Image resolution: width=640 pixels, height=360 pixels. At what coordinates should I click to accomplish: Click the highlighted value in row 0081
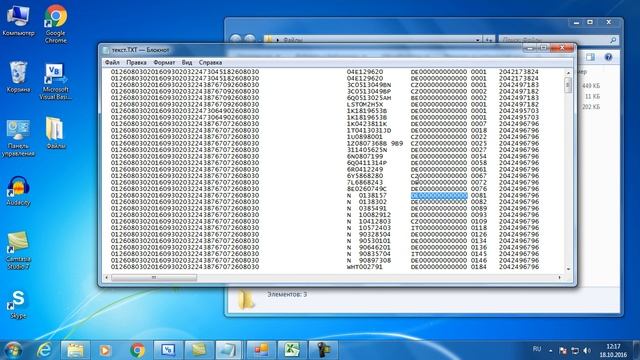[439, 196]
